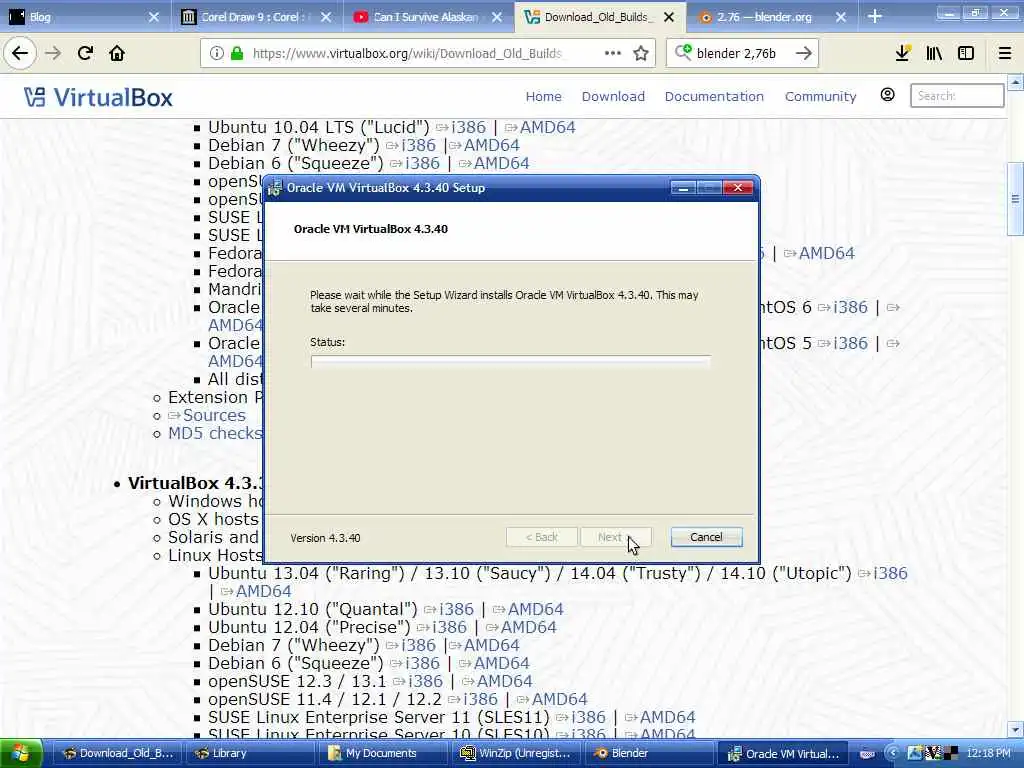Show site information icon in address bar
This screenshot has height=768, width=1024.
point(216,54)
